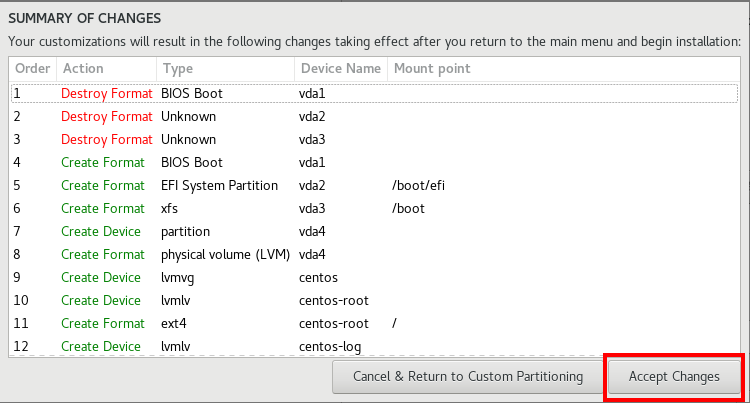Click Cancel & Return to Custom Partitioning
750x403 pixels.
(x=468, y=377)
